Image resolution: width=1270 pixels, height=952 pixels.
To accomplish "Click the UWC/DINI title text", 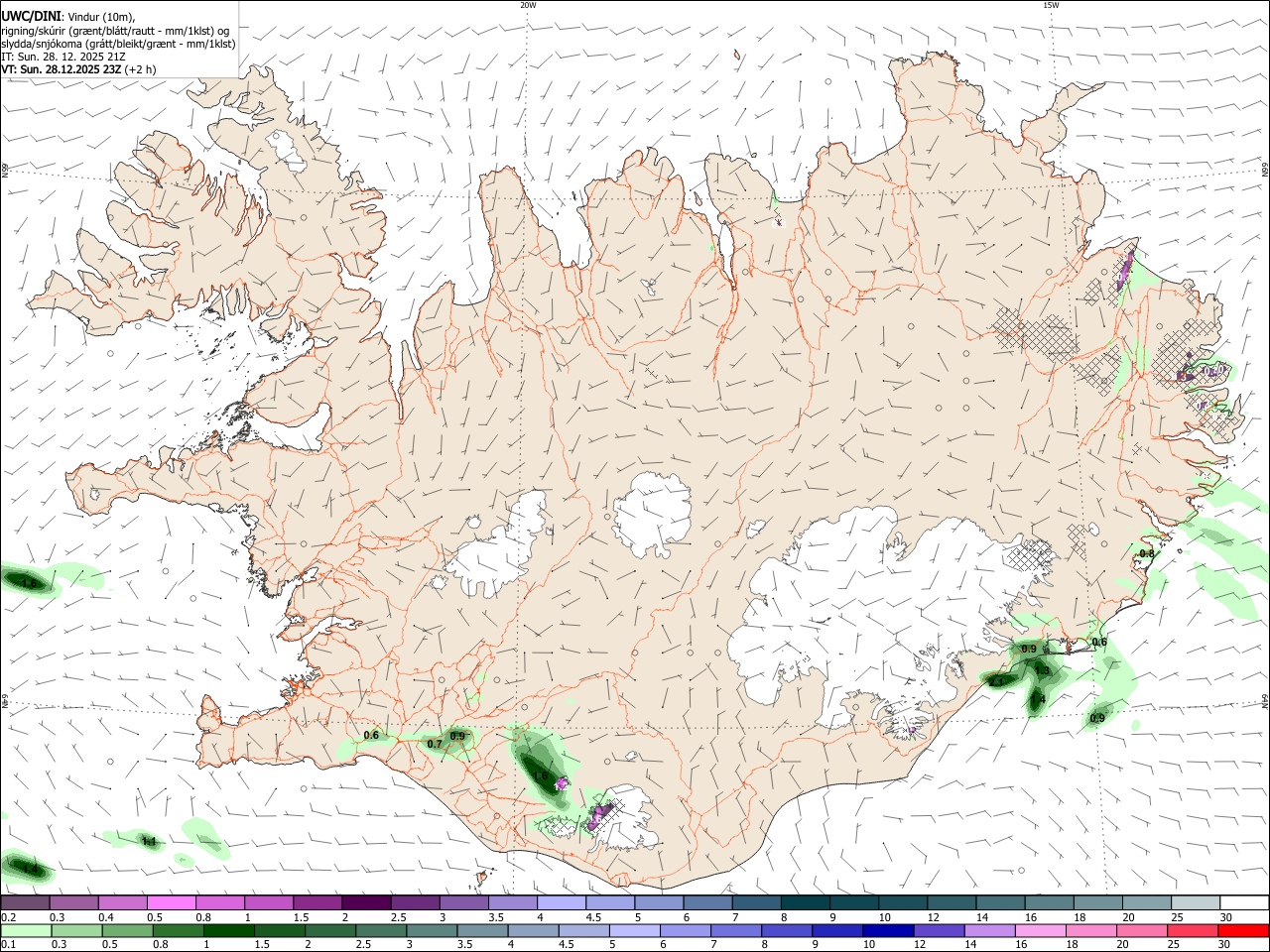I will tap(32, 16).
